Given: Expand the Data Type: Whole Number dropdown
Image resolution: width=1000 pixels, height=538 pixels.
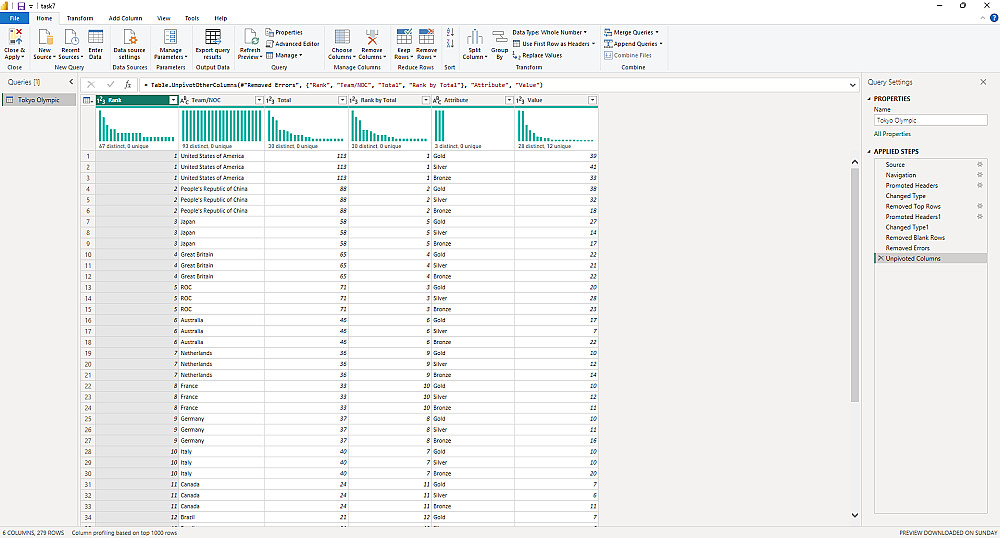Looking at the screenshot, I should click(548, 32).
